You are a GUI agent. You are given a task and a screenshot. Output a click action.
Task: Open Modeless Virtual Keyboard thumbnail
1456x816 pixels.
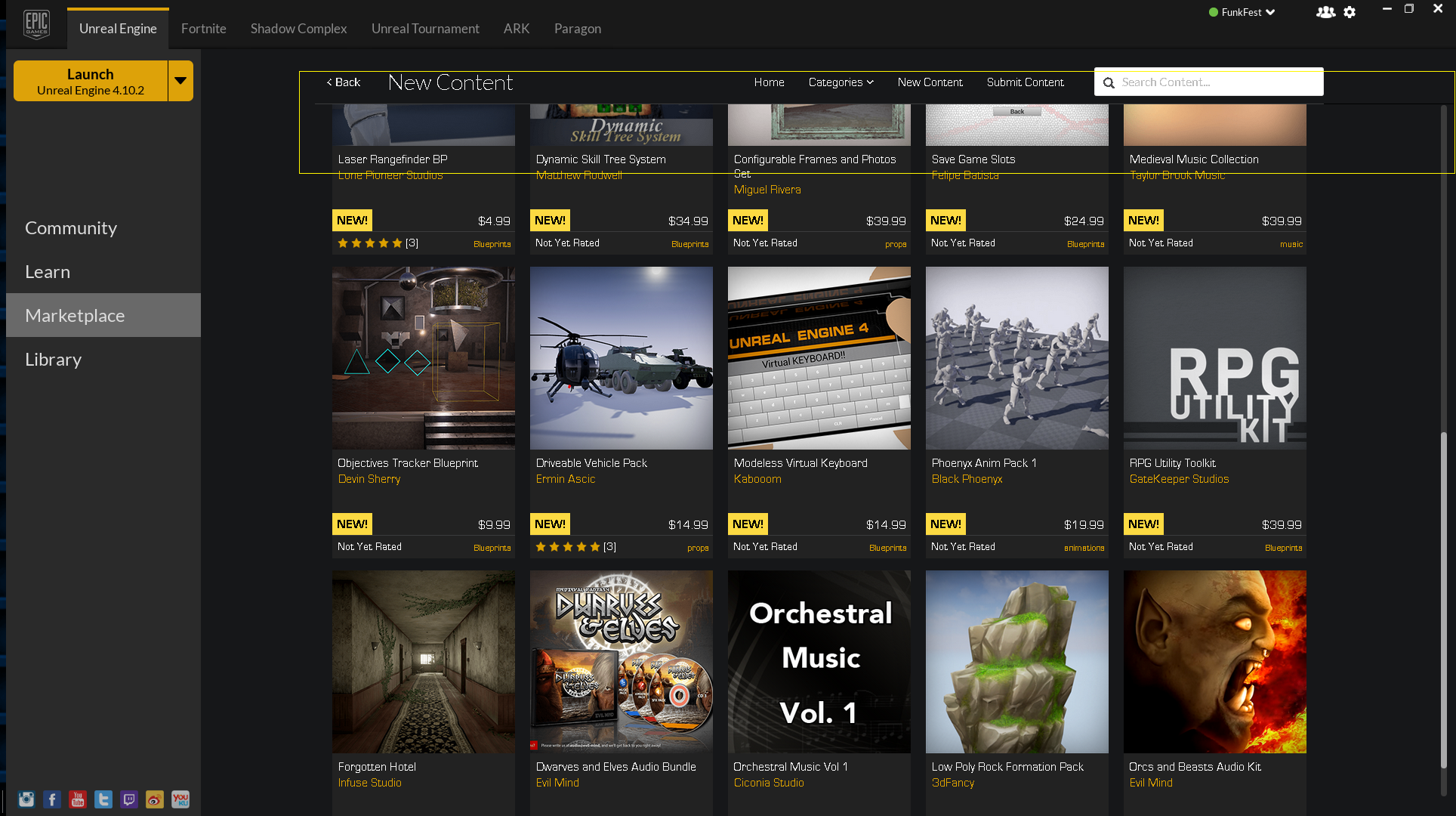pyautogui.click(x=819, y=358)
